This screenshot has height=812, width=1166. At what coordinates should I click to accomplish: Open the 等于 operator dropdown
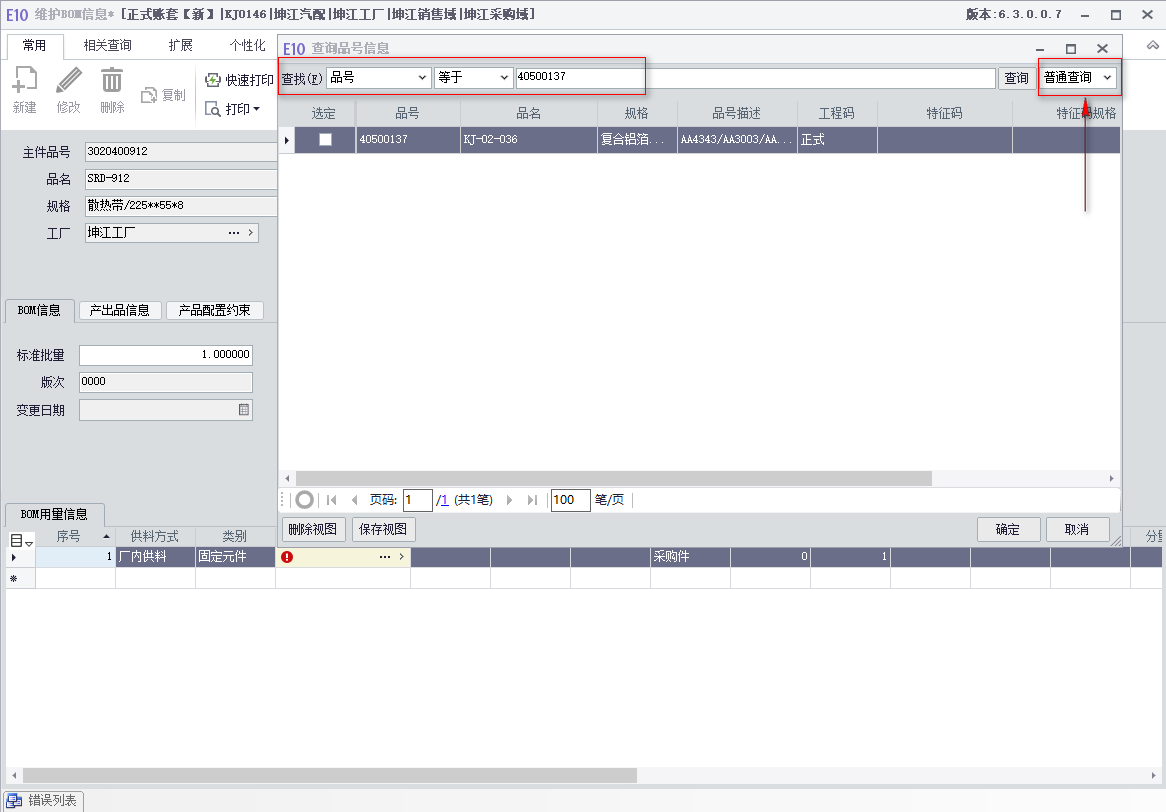[x=503, y=77]
